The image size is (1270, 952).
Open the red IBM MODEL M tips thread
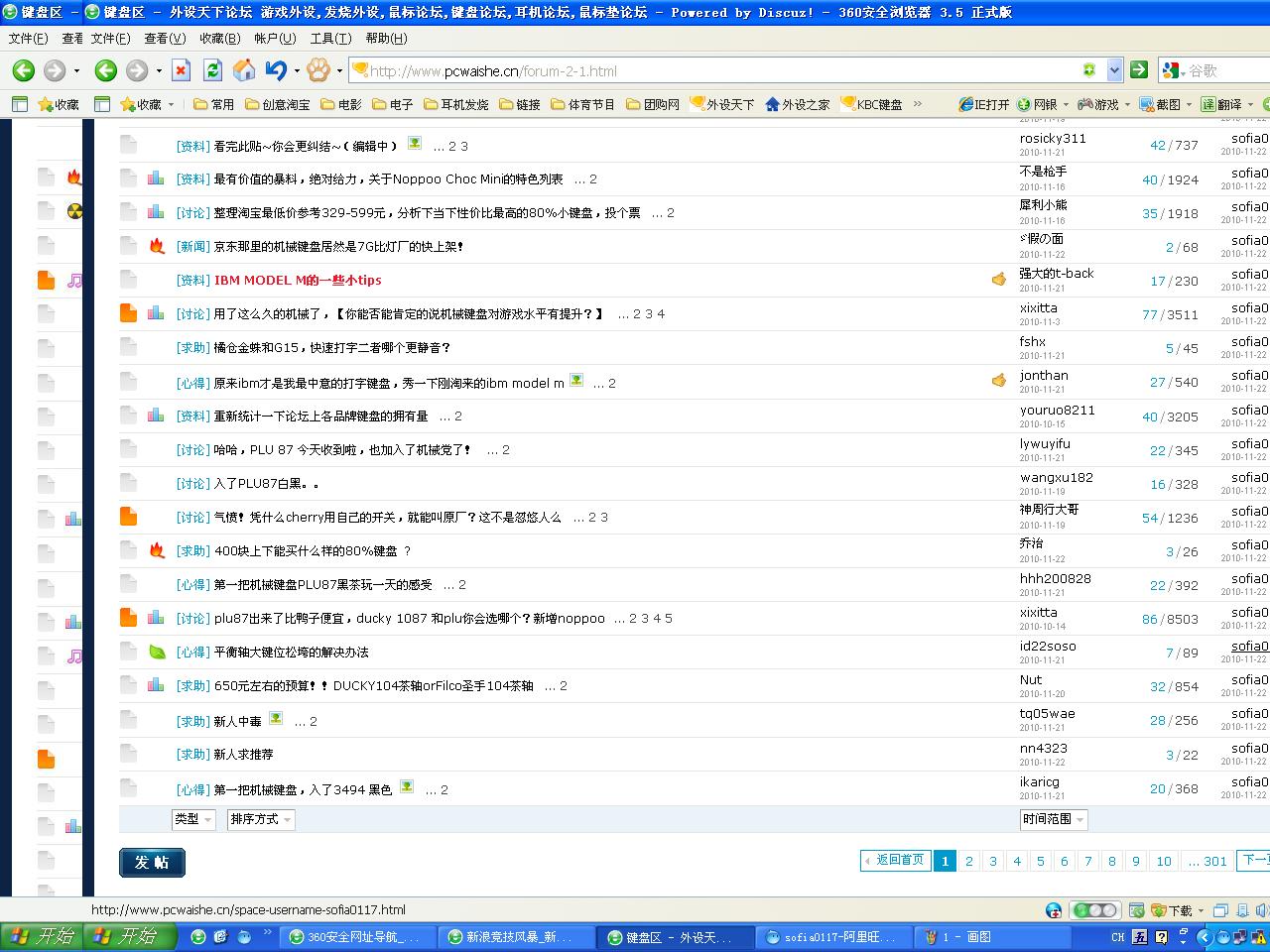click(x=298, y=281)
